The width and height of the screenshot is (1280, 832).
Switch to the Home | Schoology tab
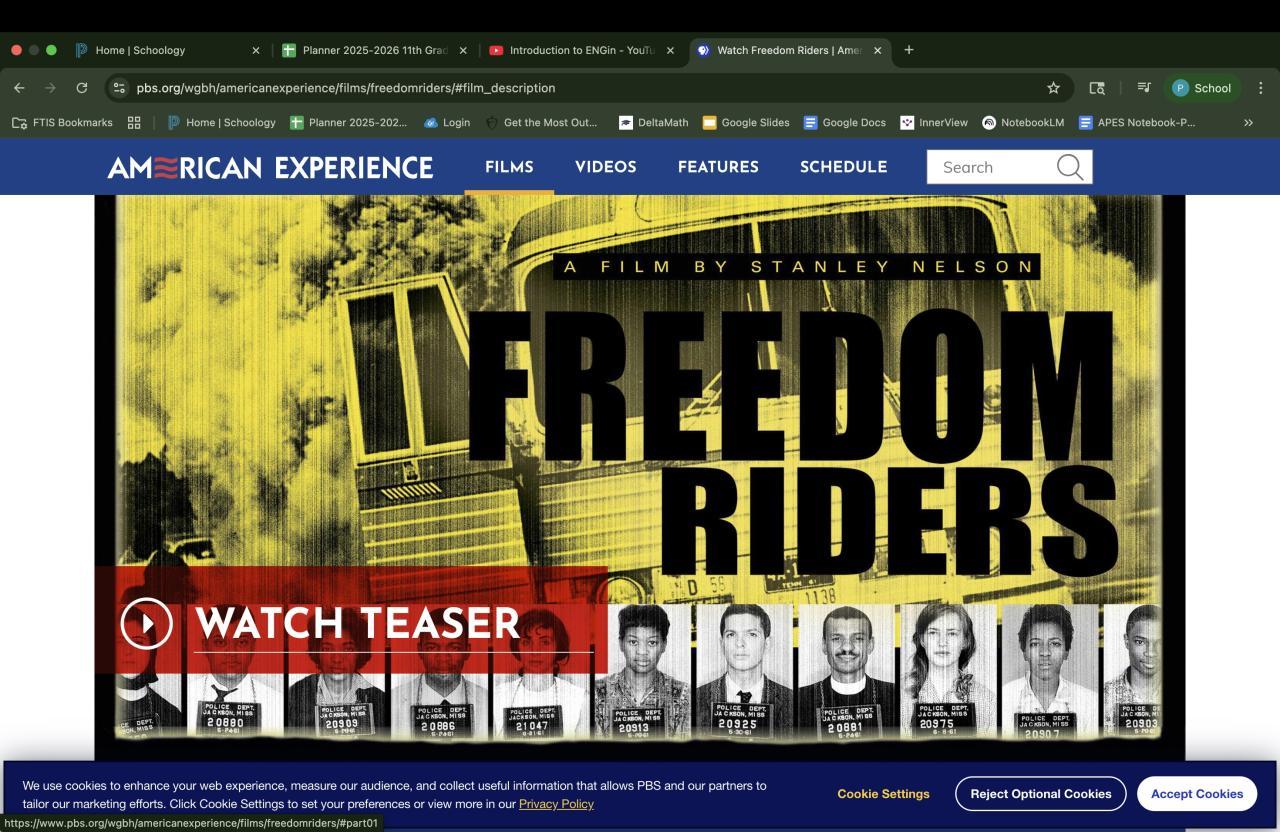(168, 50)
